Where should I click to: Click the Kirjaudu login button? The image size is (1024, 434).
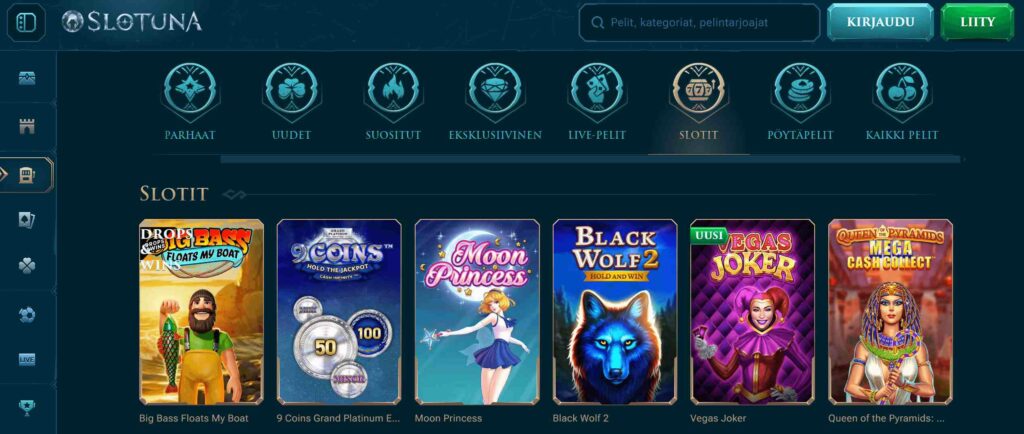880,22
